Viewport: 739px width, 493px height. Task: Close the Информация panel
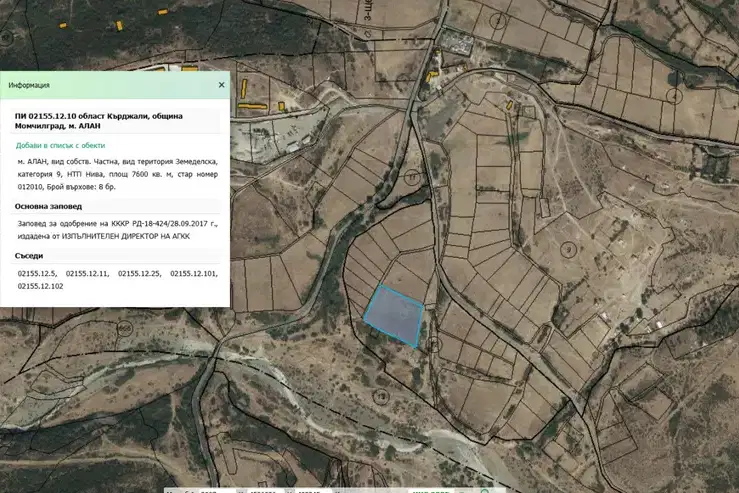222,85
